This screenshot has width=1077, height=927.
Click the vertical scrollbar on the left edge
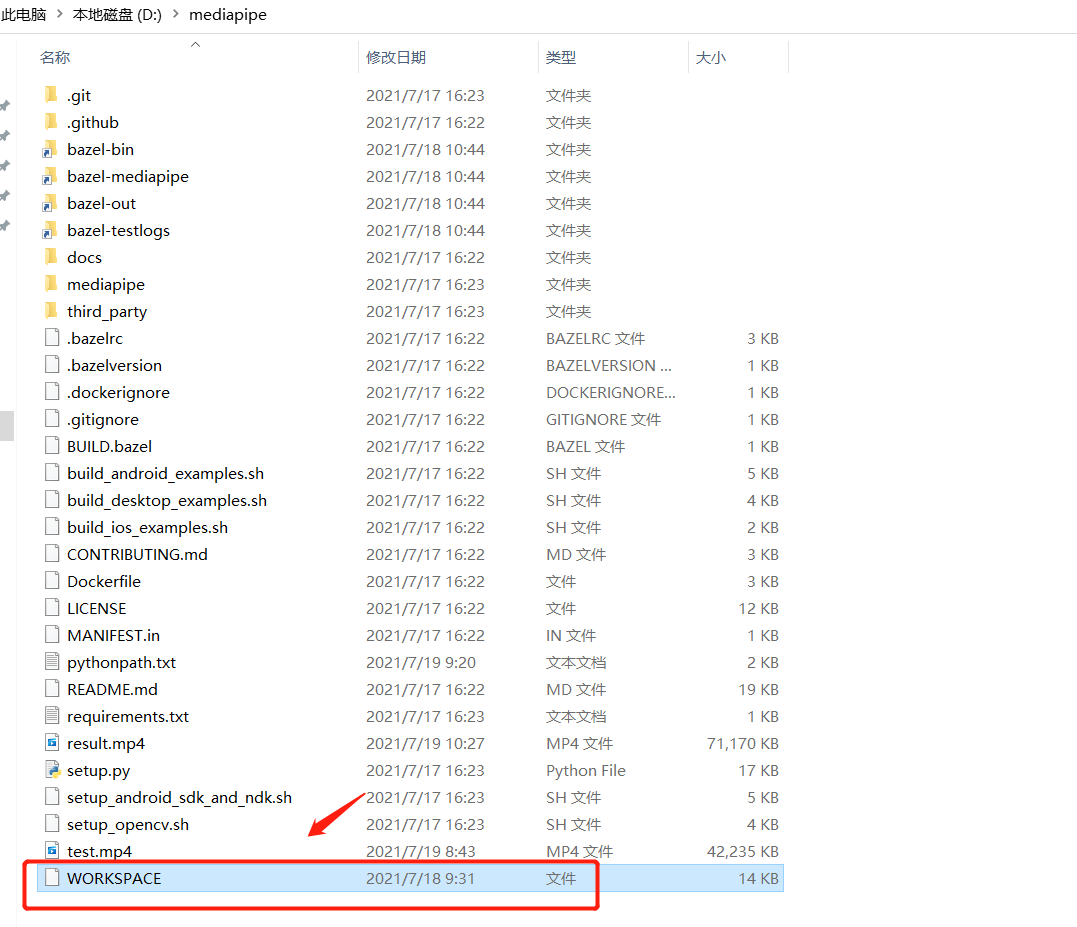[7, 425]
